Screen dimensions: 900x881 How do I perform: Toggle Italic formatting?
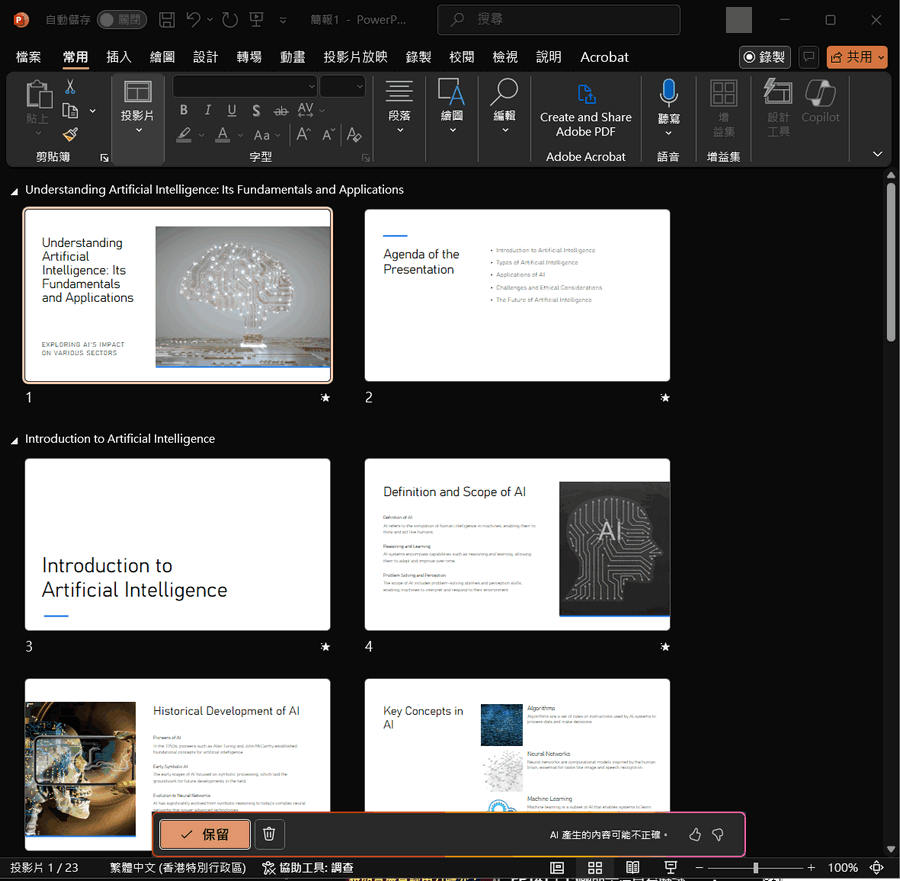click(208, 110)
